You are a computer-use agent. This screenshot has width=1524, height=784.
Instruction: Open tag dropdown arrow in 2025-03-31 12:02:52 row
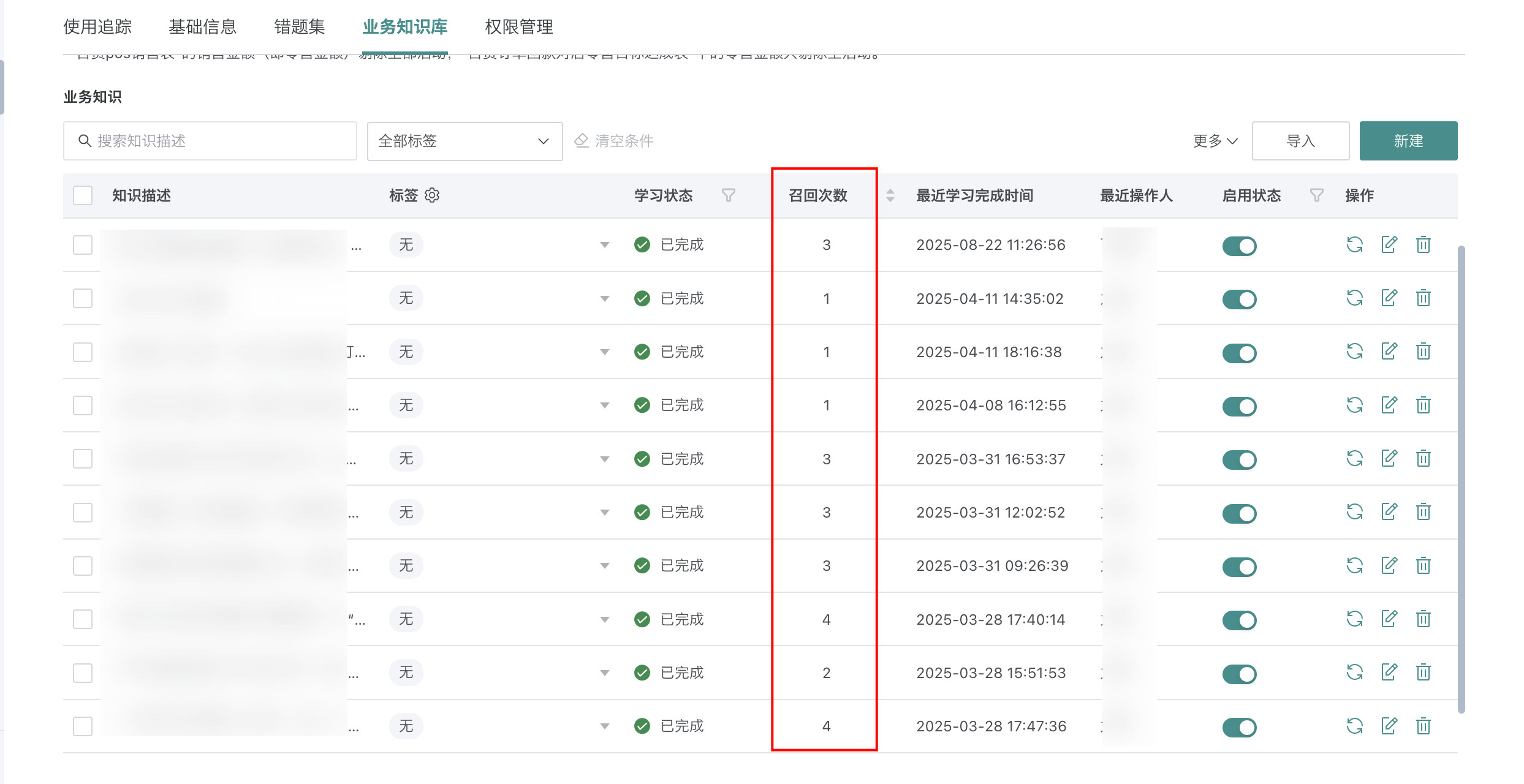click(x=604, y=513)
